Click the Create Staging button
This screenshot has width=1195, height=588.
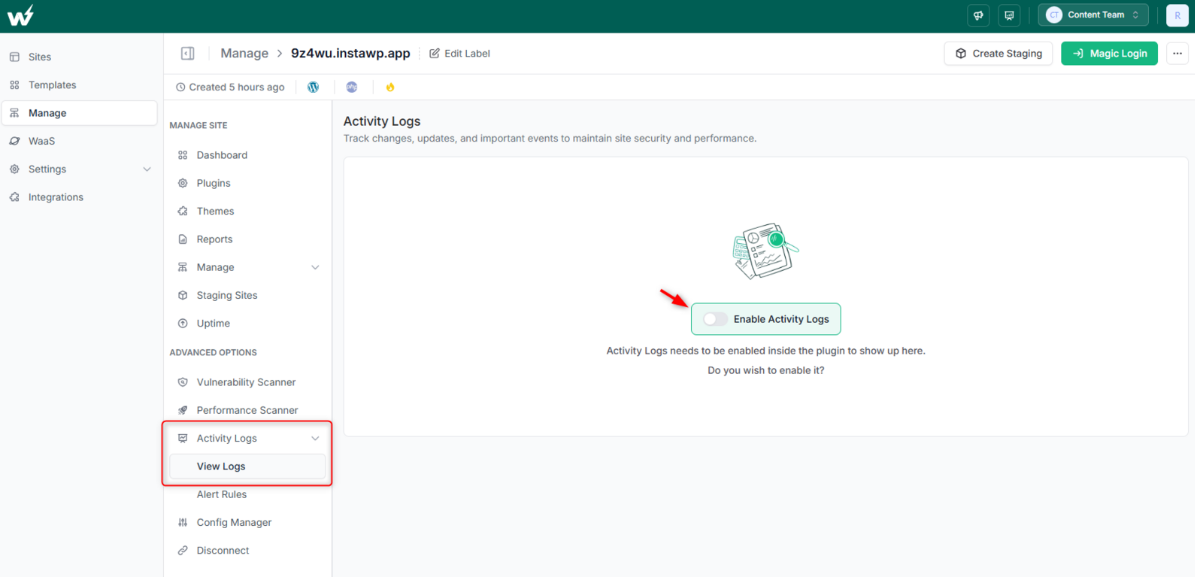pos(998,53)
